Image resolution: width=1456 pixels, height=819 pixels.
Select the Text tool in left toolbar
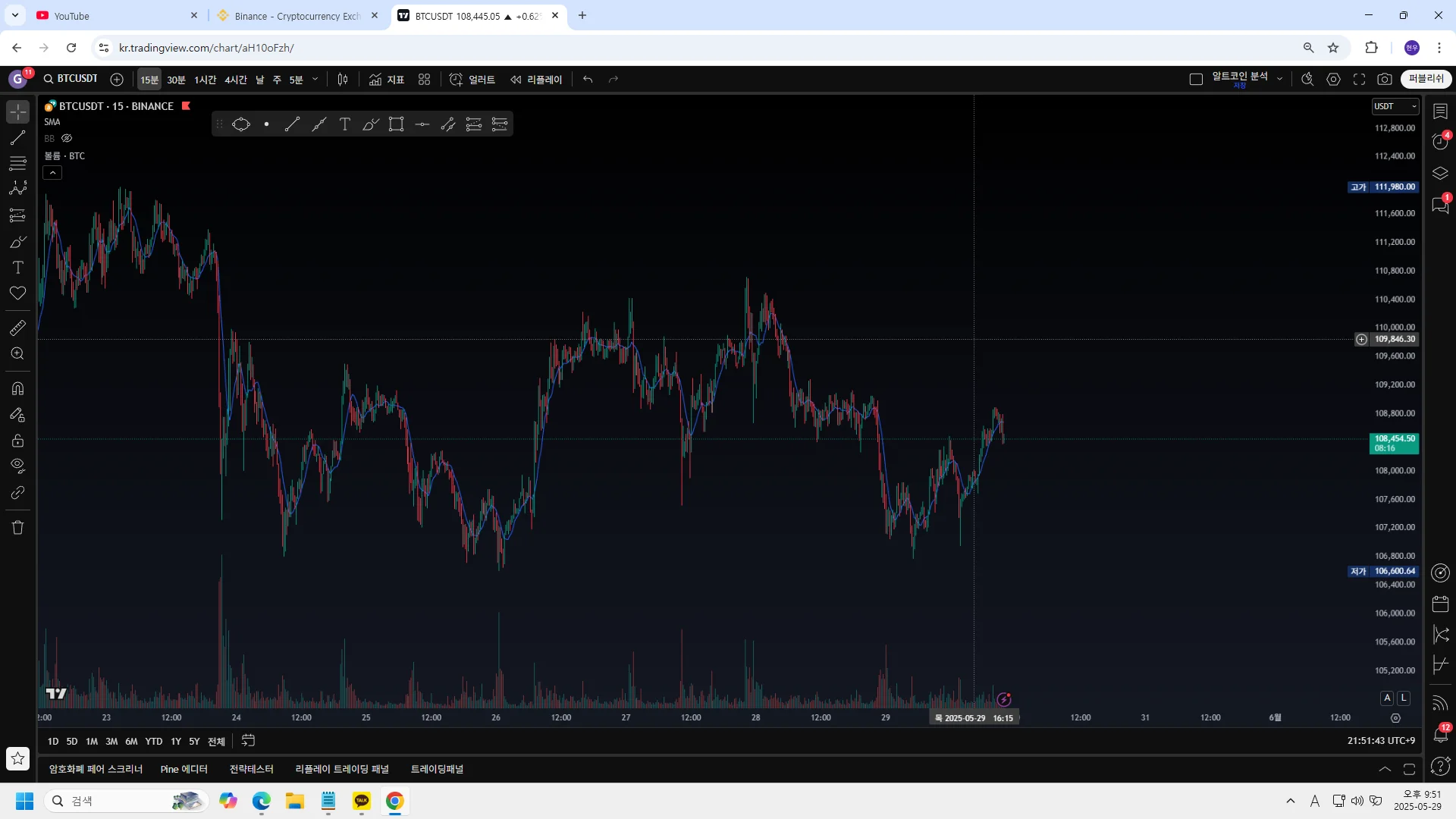[17, 268]
